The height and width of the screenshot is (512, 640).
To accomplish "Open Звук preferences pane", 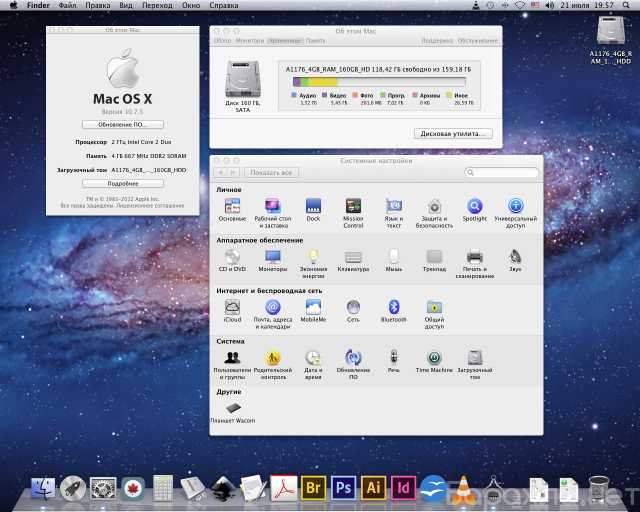I will pyautogui.click(x=516, y=260).
